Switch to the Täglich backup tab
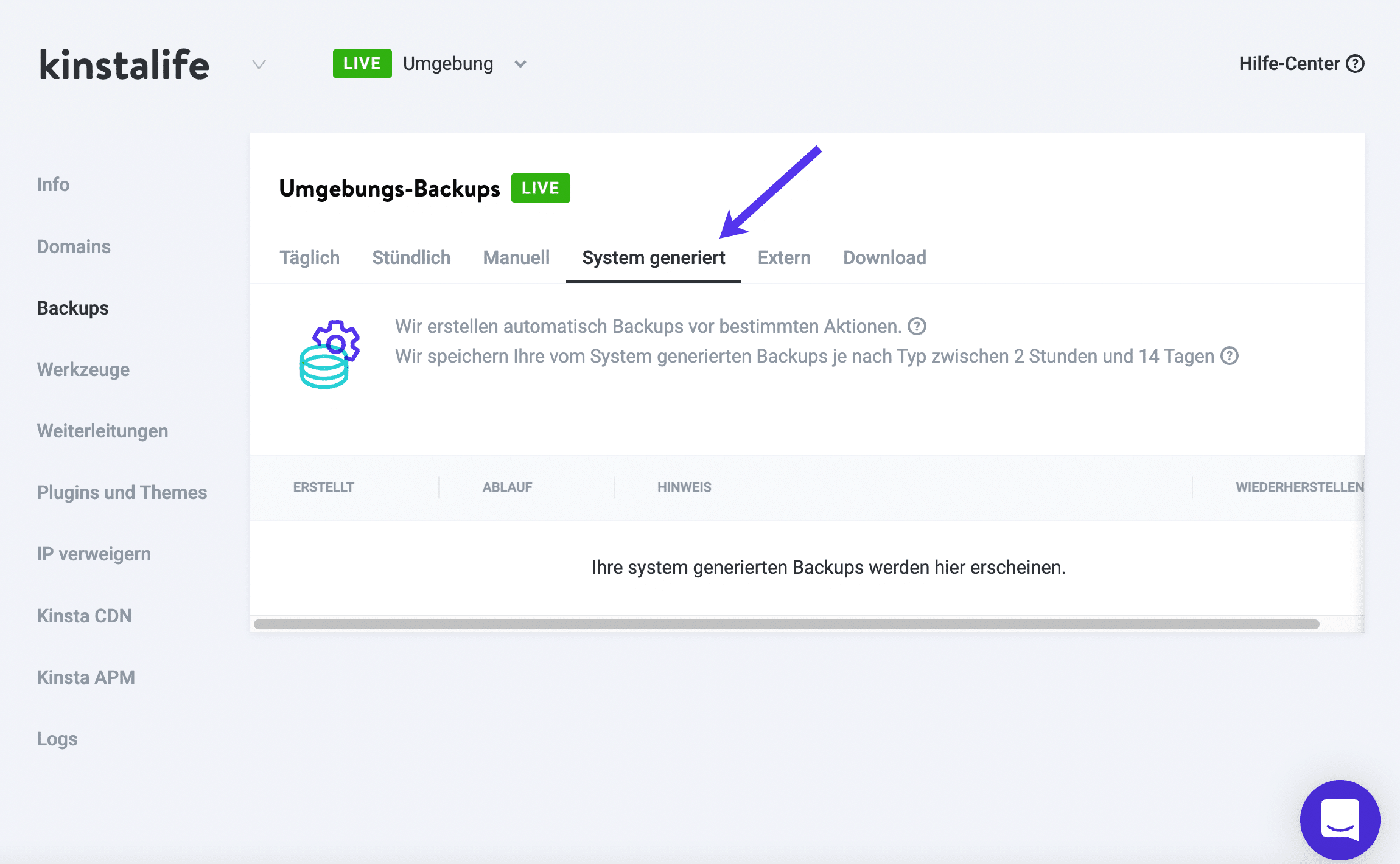The width and height of the screenshot is (1400, 864). pyautogui.click(x=310, y=257)
